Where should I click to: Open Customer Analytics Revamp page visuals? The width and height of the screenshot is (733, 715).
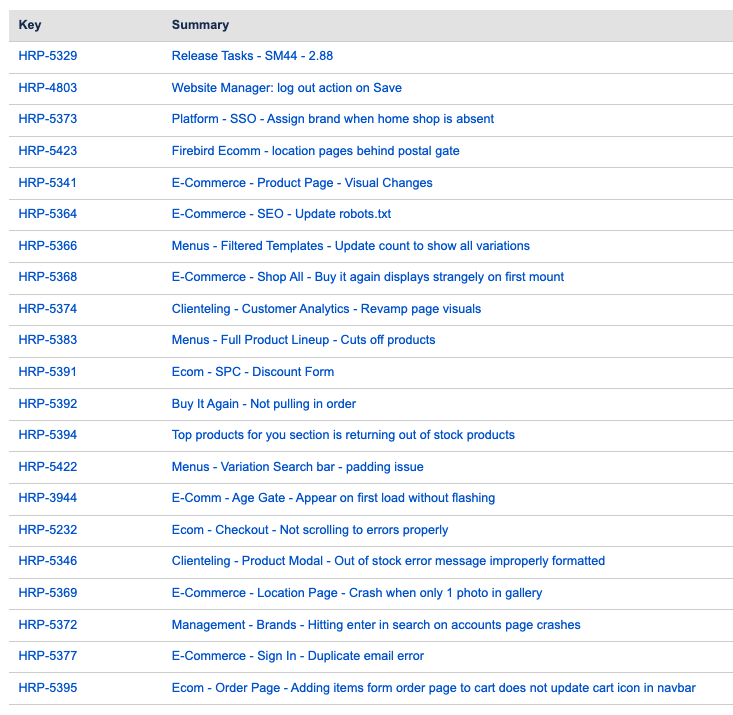point(326,309)
